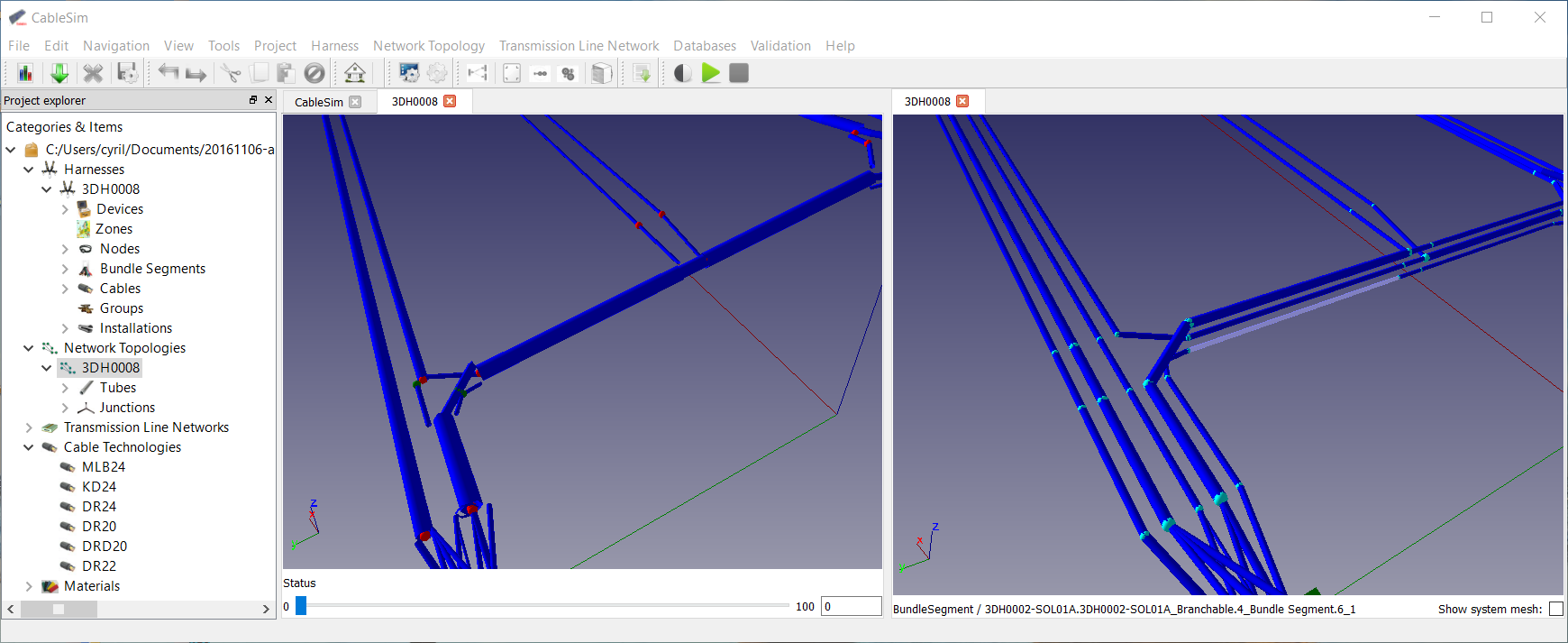
Task: Expand the Bundle Segments tree node
Action: 65,269
